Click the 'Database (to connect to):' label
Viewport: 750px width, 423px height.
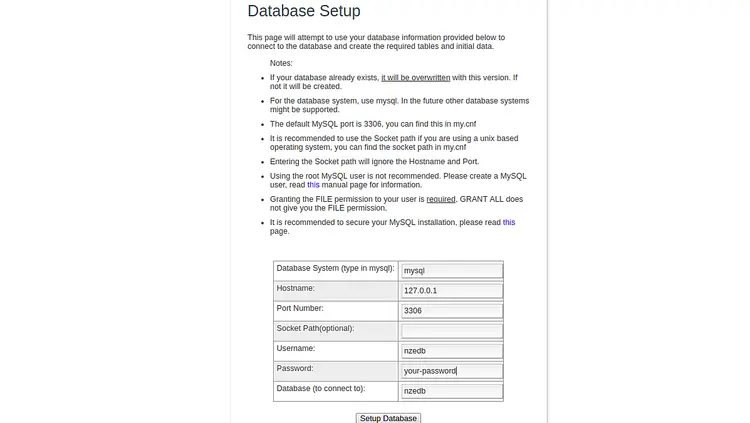[x=321, y=388]
